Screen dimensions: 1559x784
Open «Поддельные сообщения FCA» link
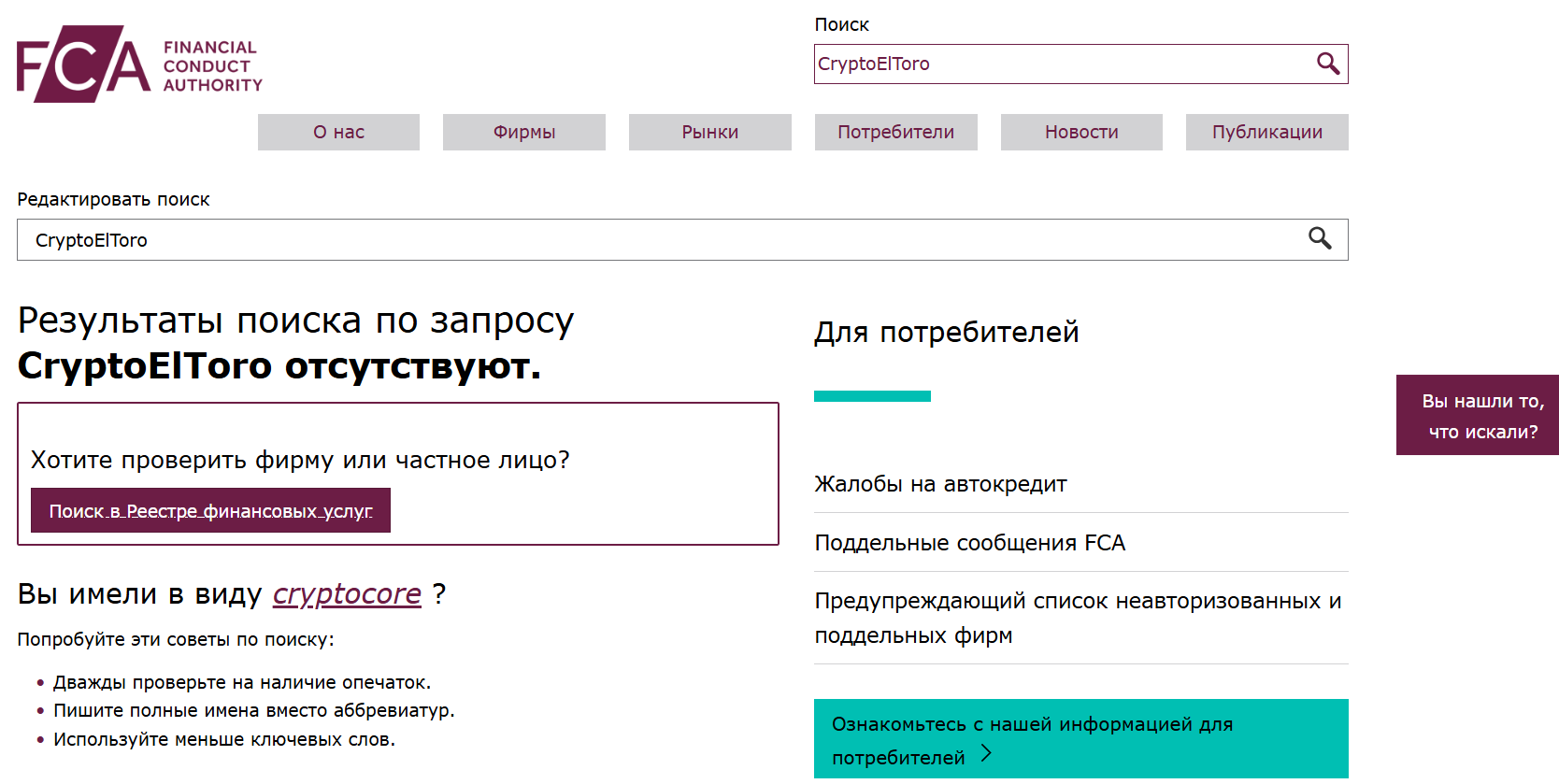pyautogui.click(x=969, y=543)
